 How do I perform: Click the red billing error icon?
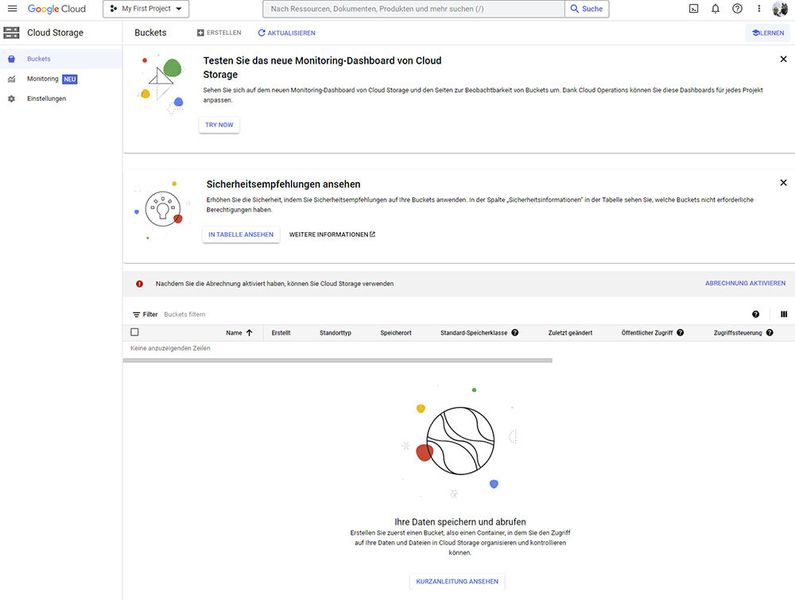139,284
